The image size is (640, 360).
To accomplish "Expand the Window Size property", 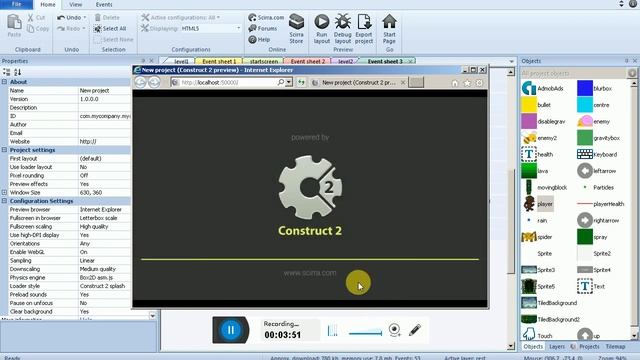I will 4,192.
